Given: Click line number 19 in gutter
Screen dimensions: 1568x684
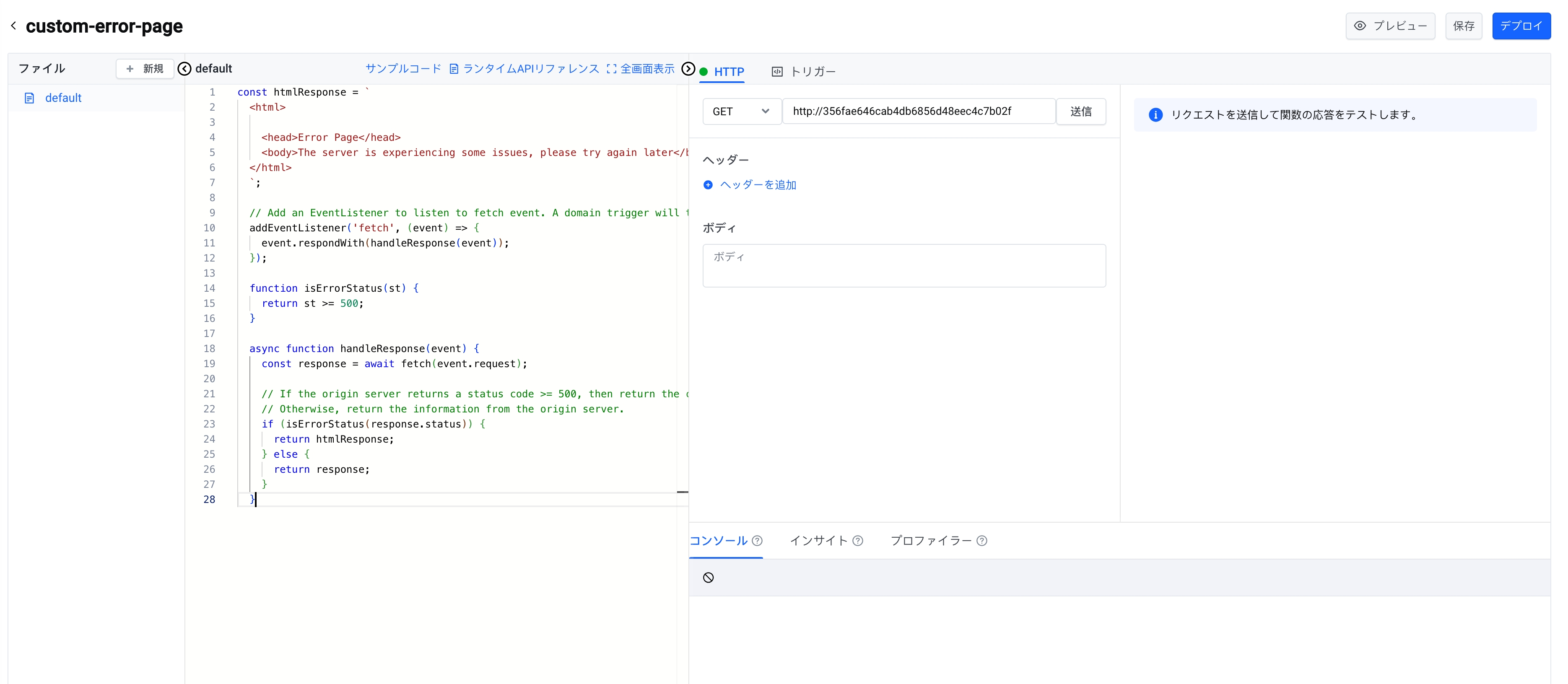Looking at the screenshot, I should [209, 364].
